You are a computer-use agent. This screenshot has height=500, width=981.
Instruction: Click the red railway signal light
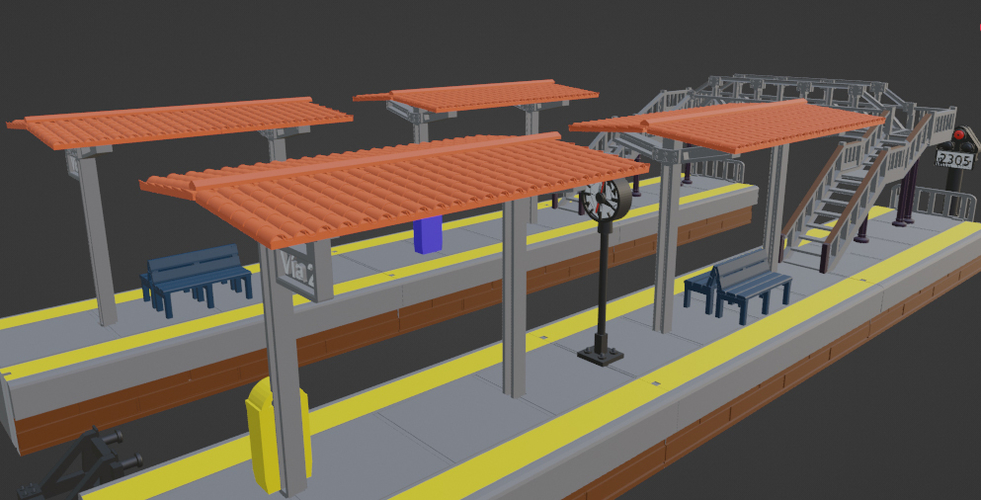pos(960,135)
